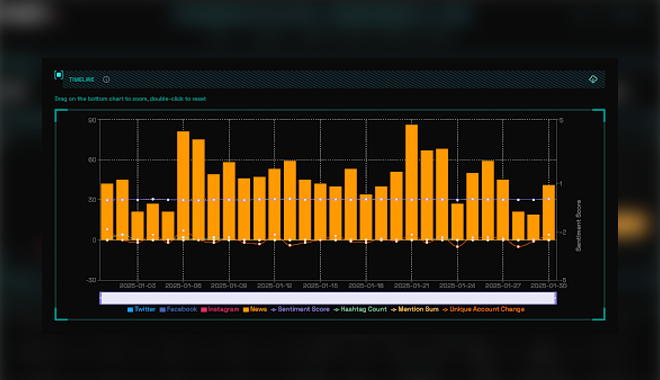The width and height of the screenshot is (660, 380).
Task: Toggle the Sentiment Score line in legend
Action: (300, 309)
